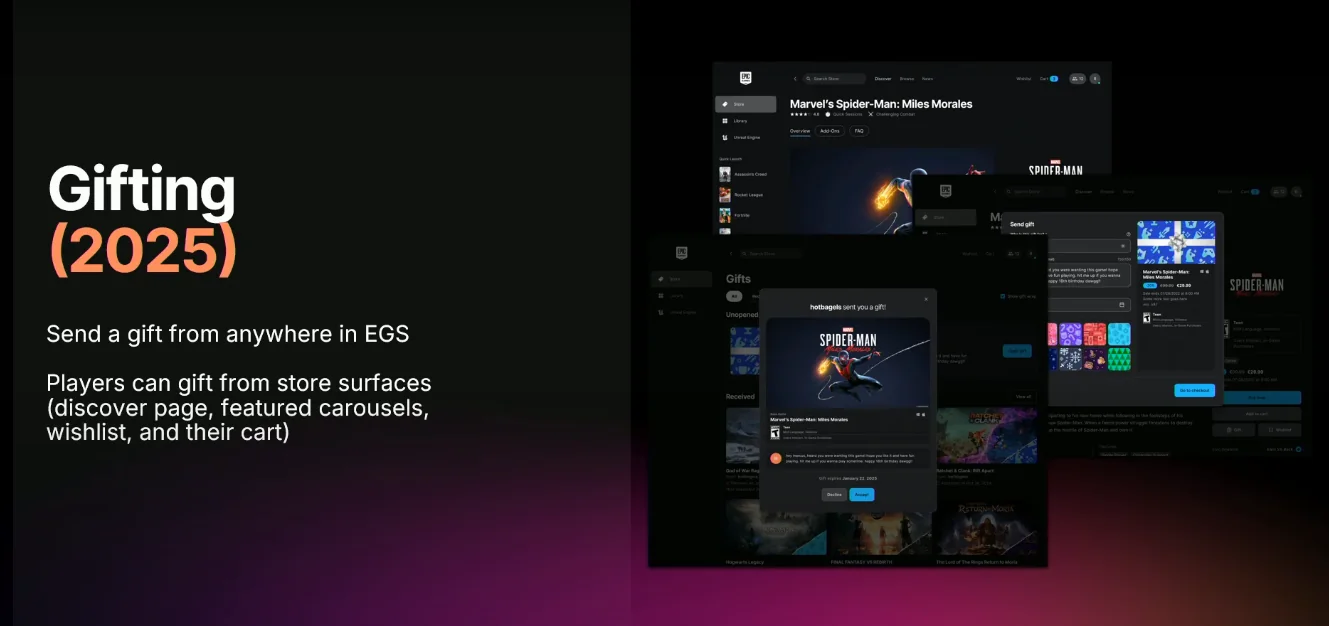Pick the light blue gift wrap pattern

[x=1119, y=334]
